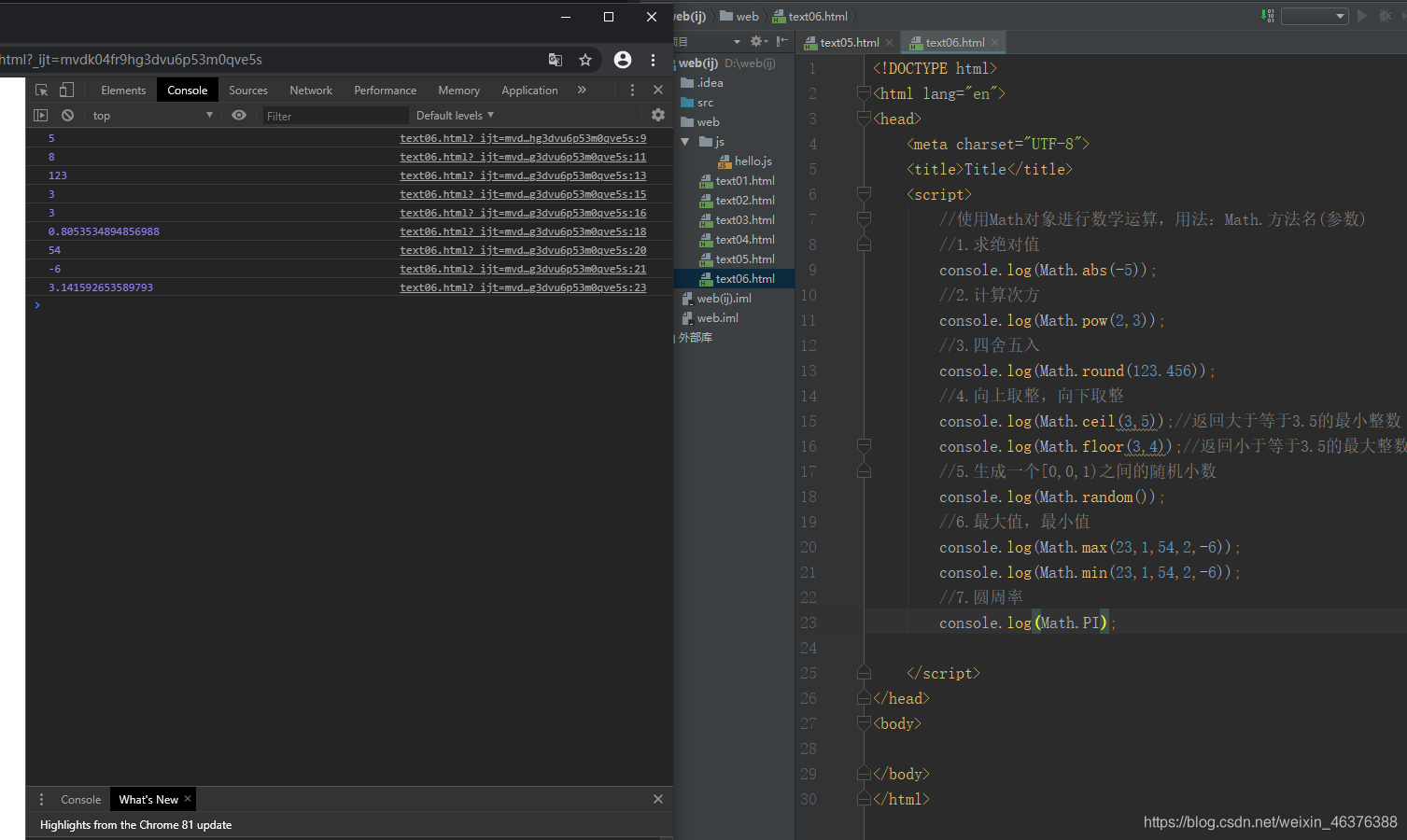Open the top context dropdown
Viewport: 1407px width, 840px height.
pos(152,115)
